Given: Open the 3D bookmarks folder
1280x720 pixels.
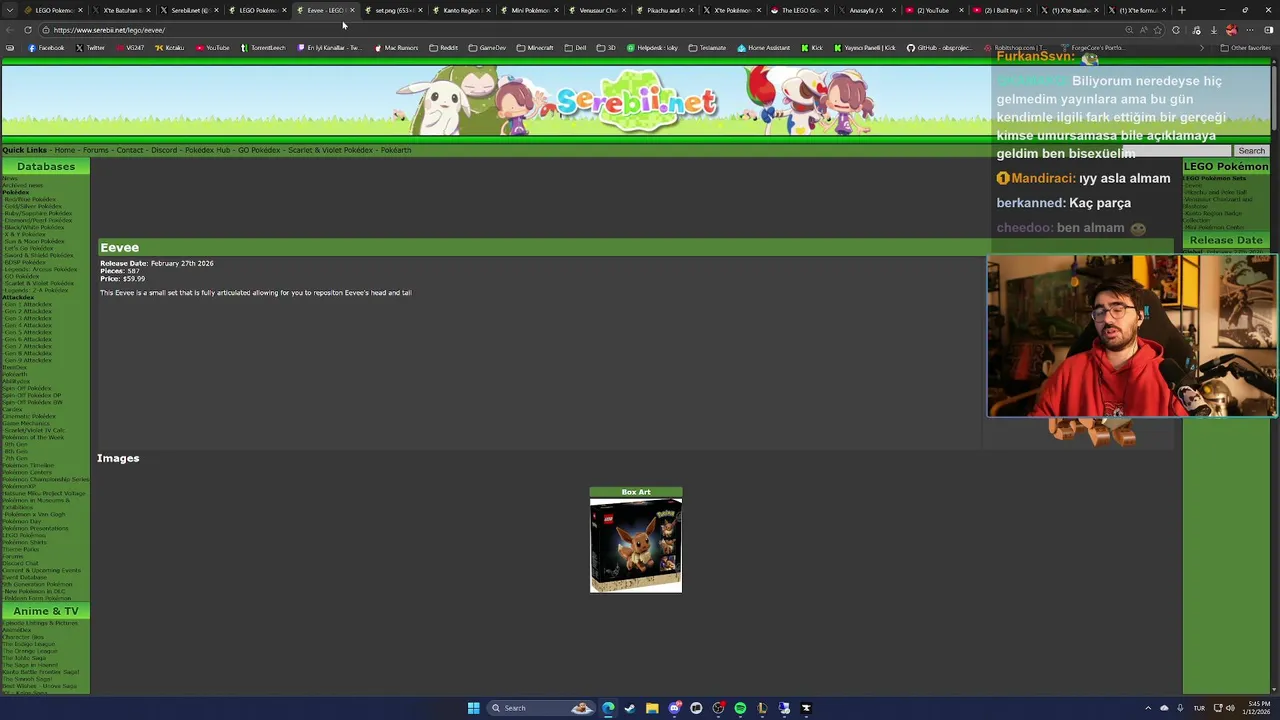Looking at the screenshot, I should (607, 48).
